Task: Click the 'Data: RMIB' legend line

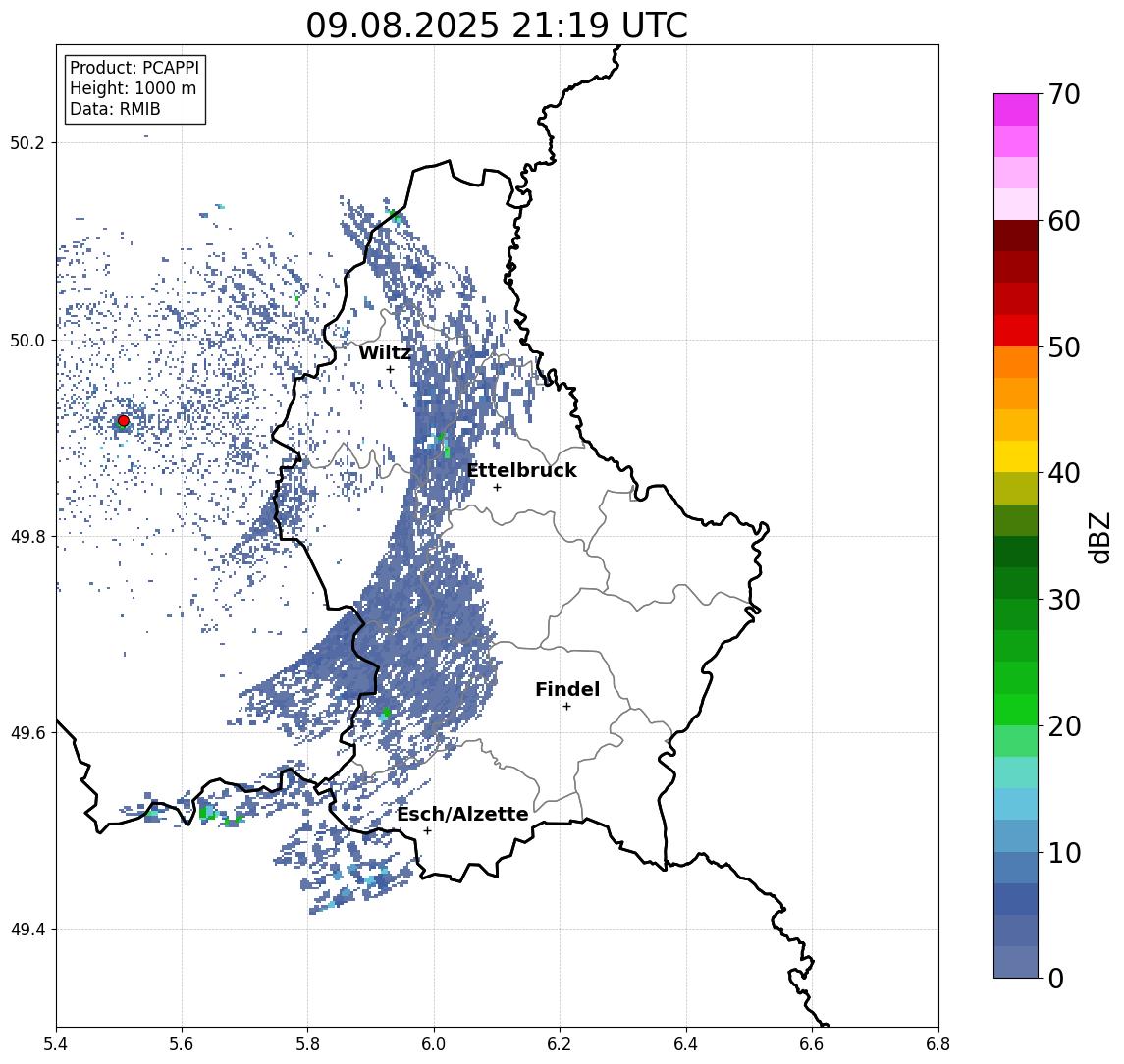Action: coord(115,109)
